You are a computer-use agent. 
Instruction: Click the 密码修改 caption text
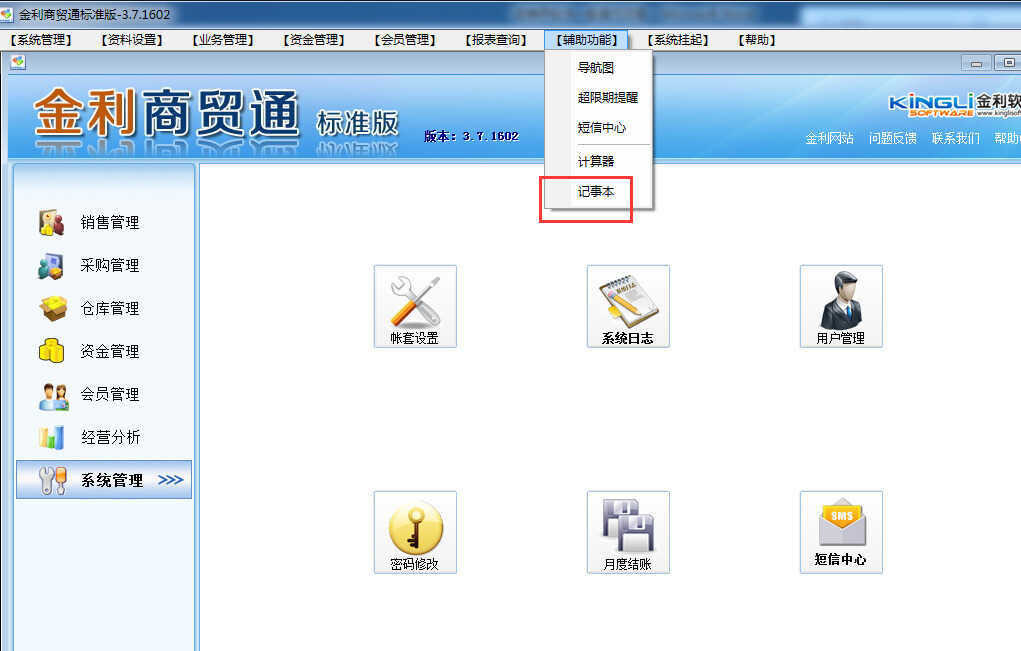[415, 564]
